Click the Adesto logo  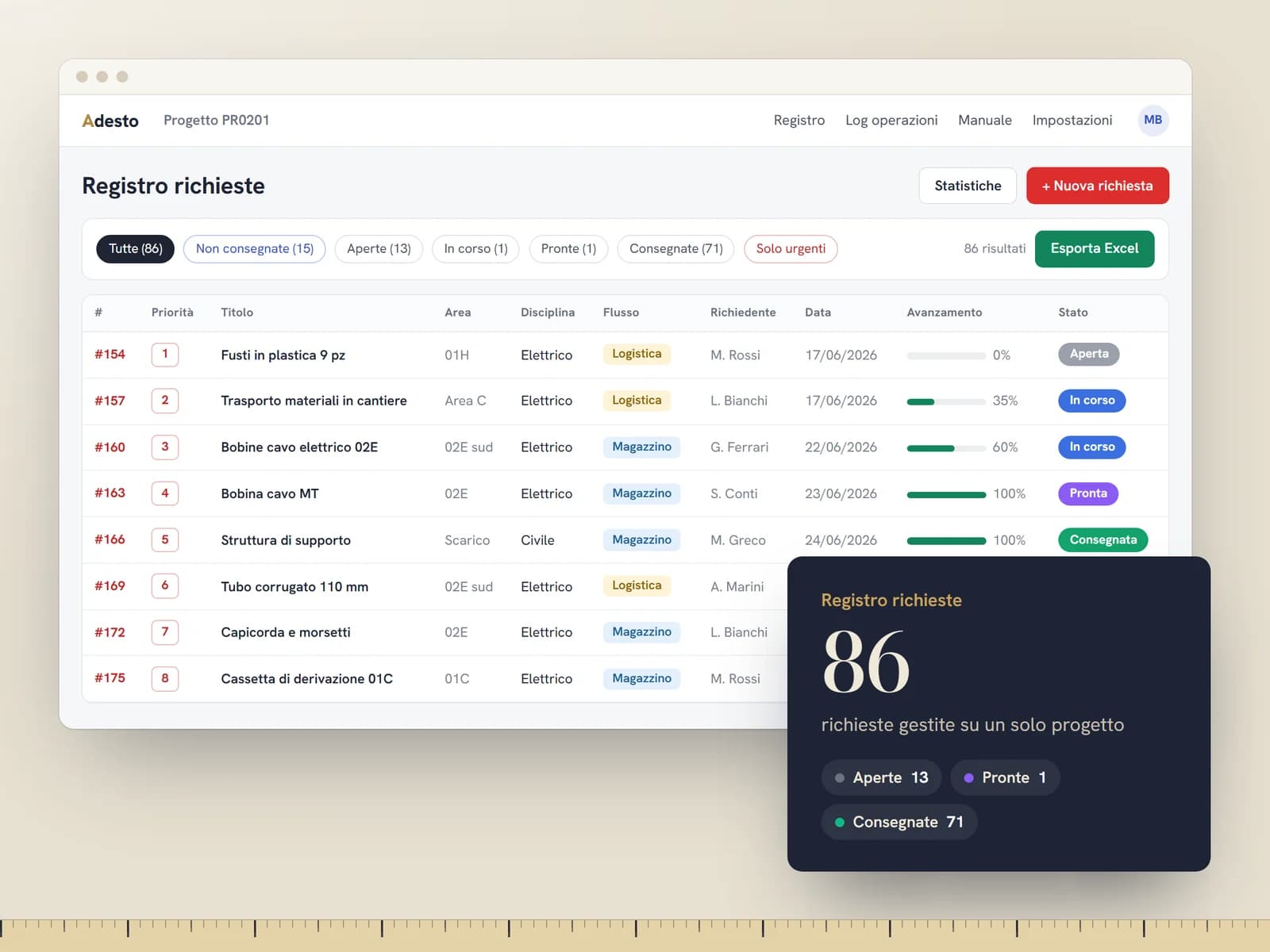click(x=110, y=121)
